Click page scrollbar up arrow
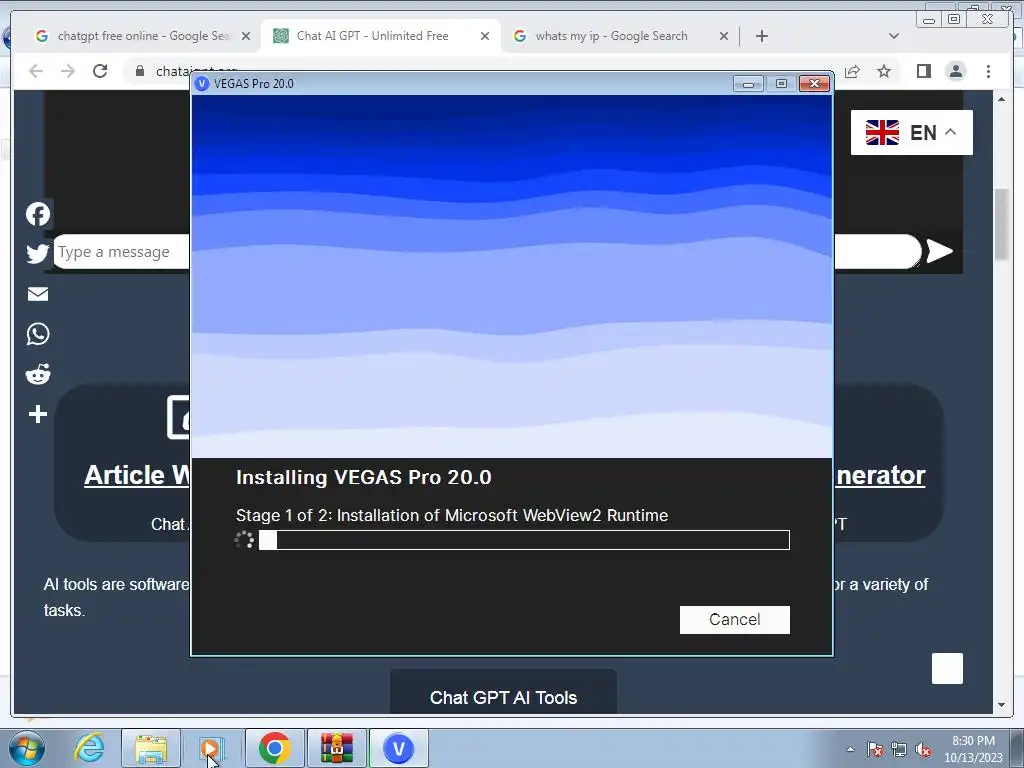 pos(1002,99)
